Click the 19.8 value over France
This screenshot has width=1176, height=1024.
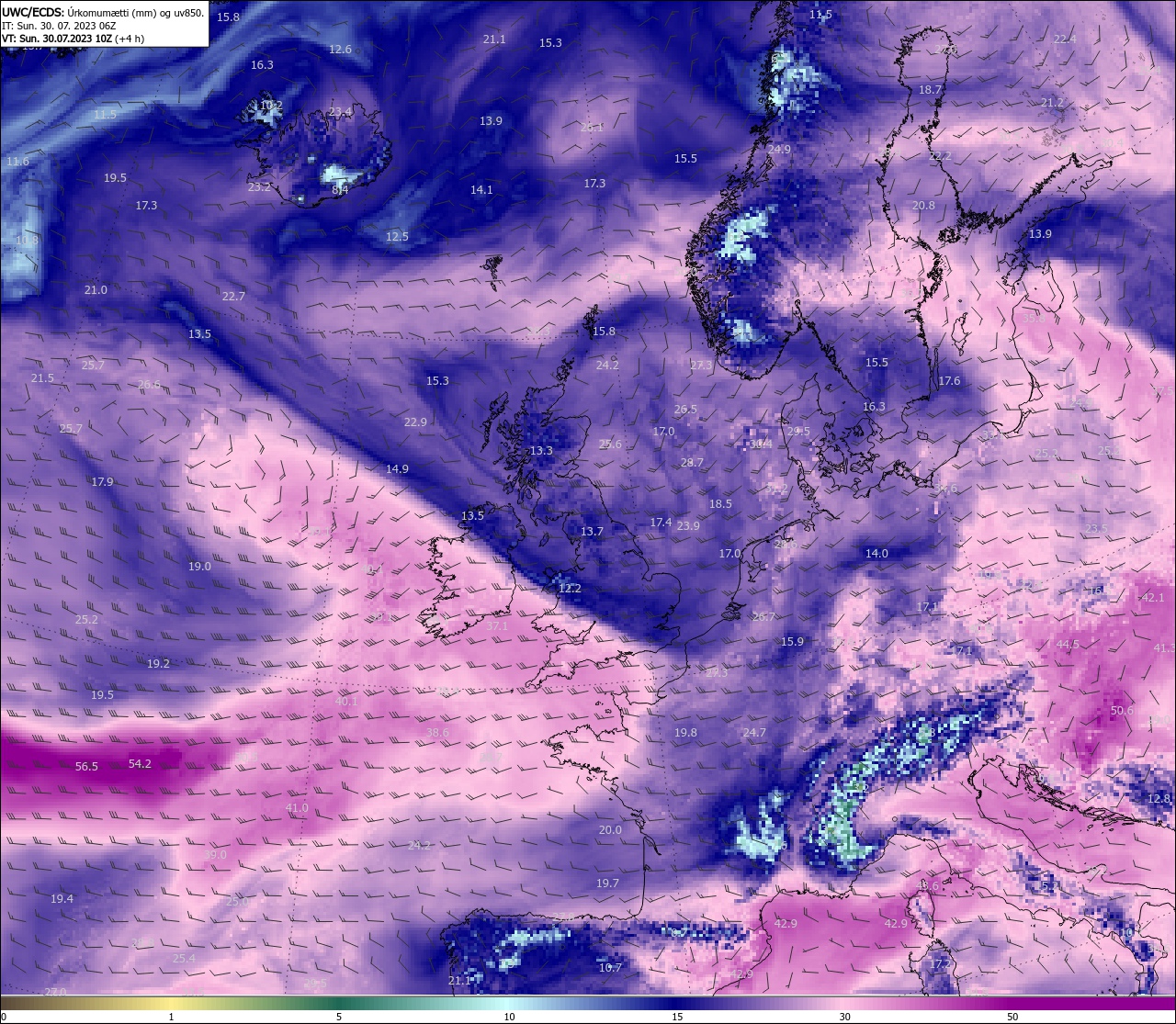(685, 733)
